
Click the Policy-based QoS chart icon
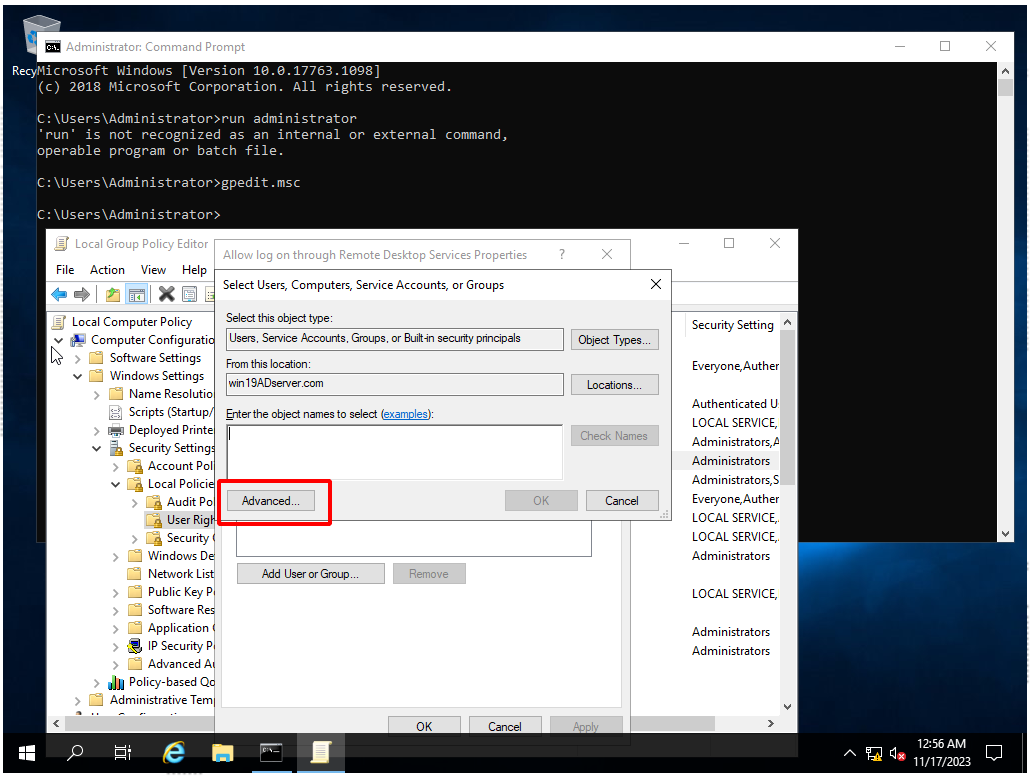[116, 682]
